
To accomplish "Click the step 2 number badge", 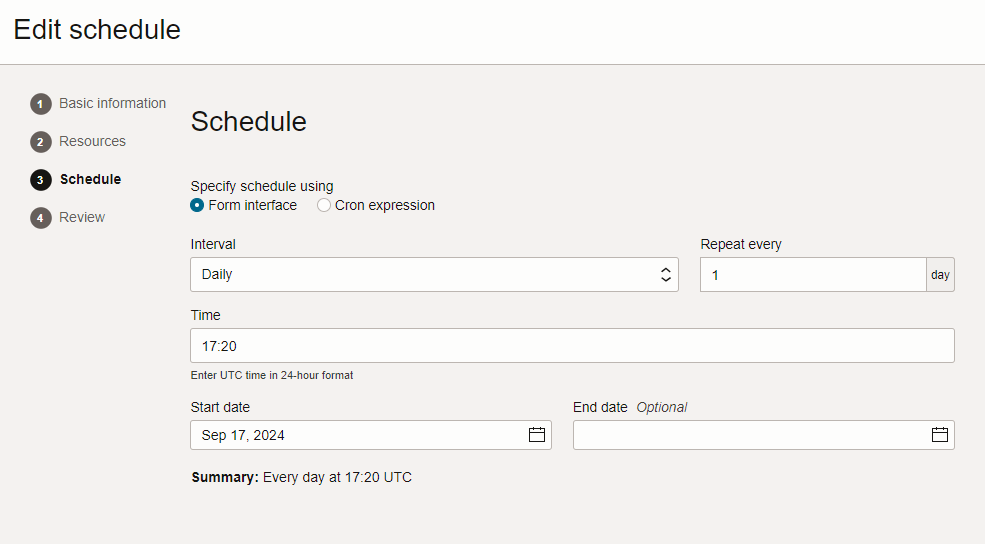I will (41, 142).
